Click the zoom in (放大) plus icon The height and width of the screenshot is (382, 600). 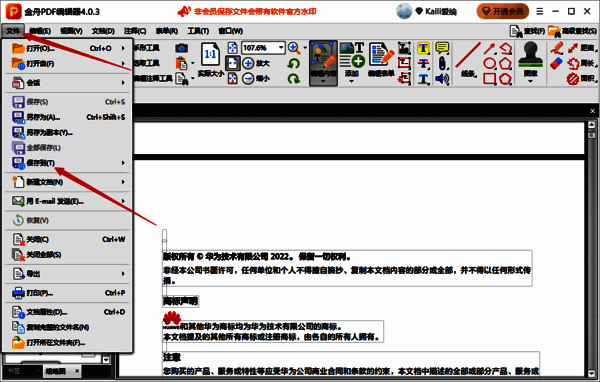pos(248,63)
